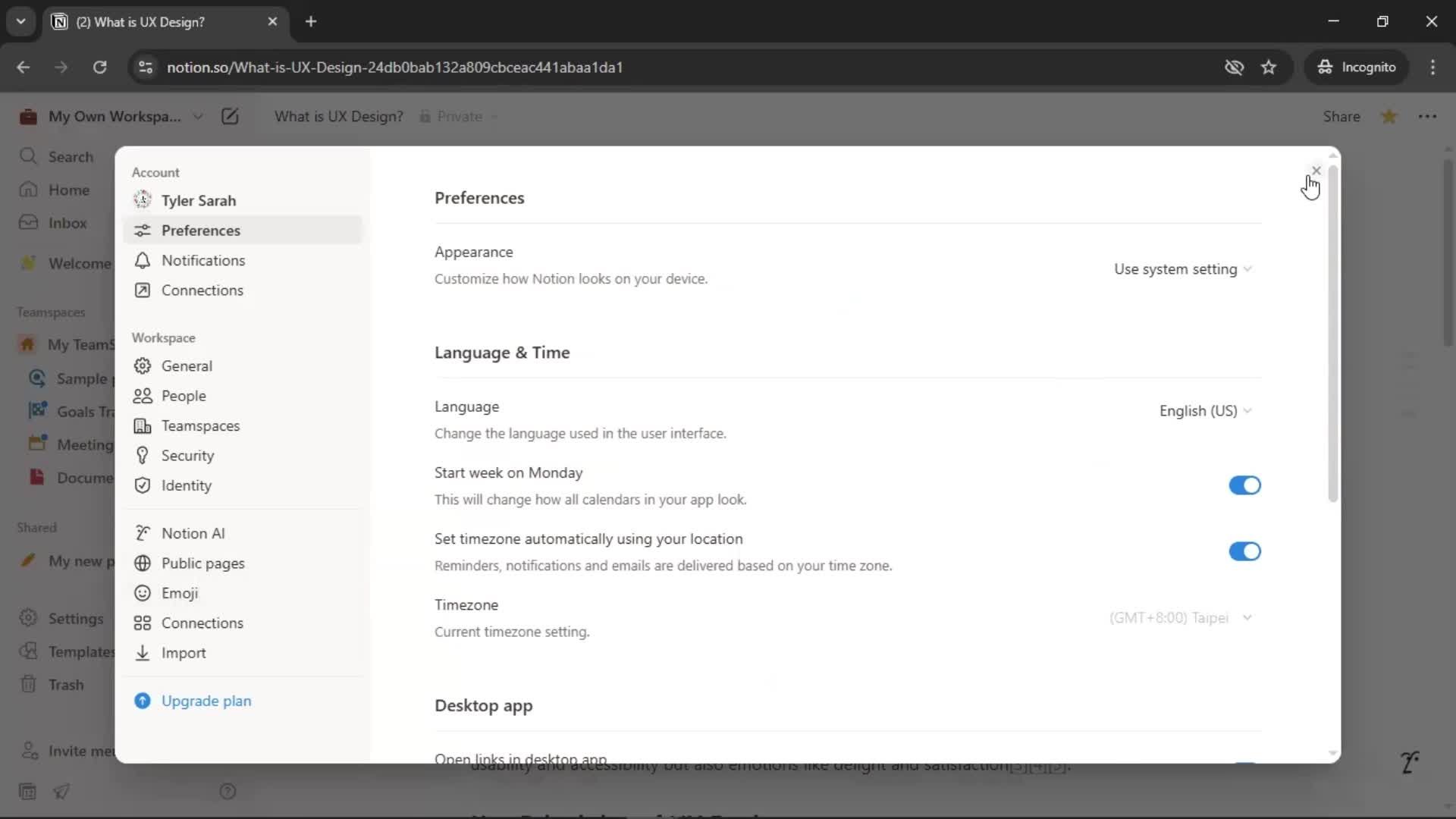Open the Language dropdown English (US)

click(1205, 410)
